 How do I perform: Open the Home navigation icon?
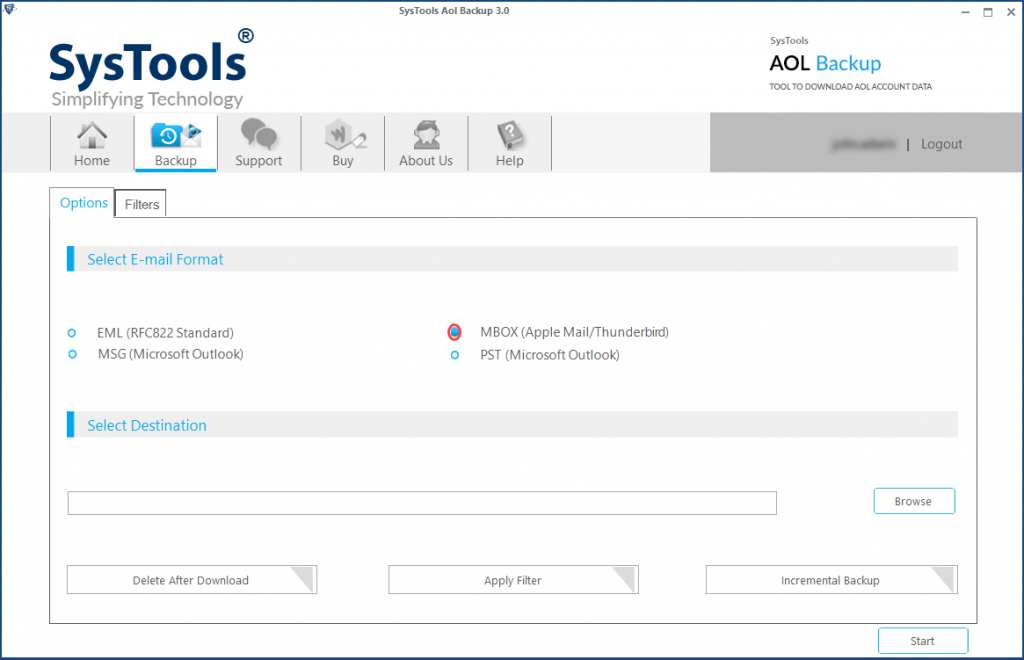91,141
